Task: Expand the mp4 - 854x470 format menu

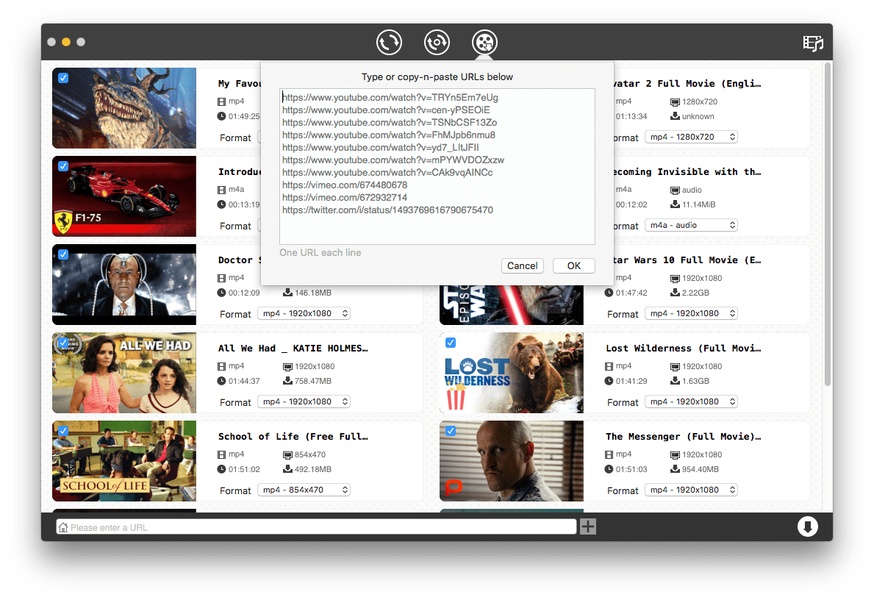Action: point(304,490)
